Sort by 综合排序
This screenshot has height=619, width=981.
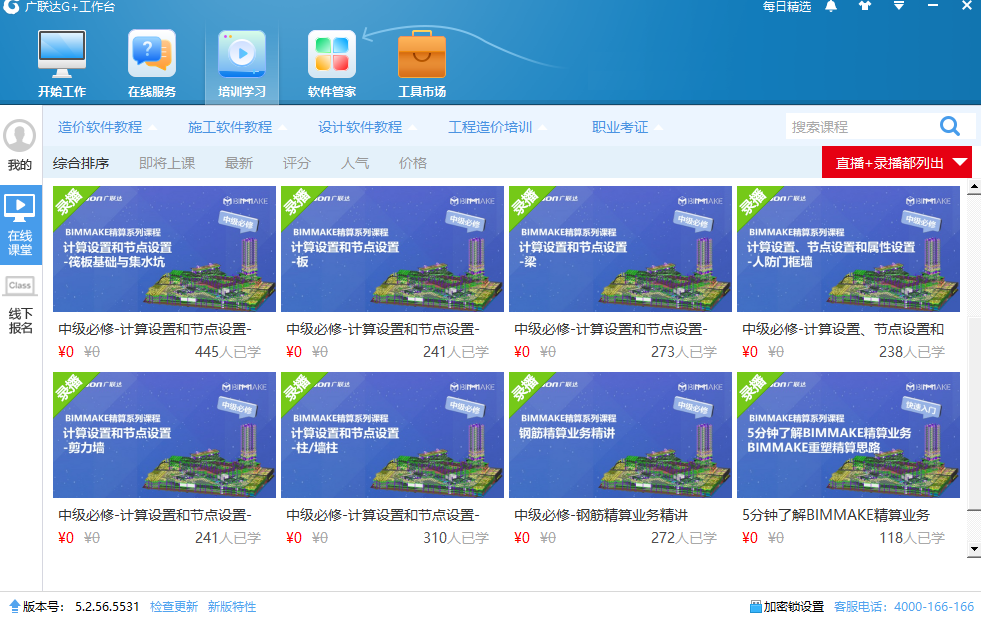pos(81,163)
